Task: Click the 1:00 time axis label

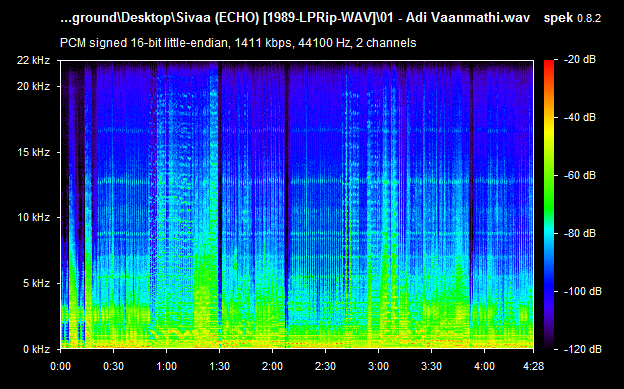Action: point(166,366)
